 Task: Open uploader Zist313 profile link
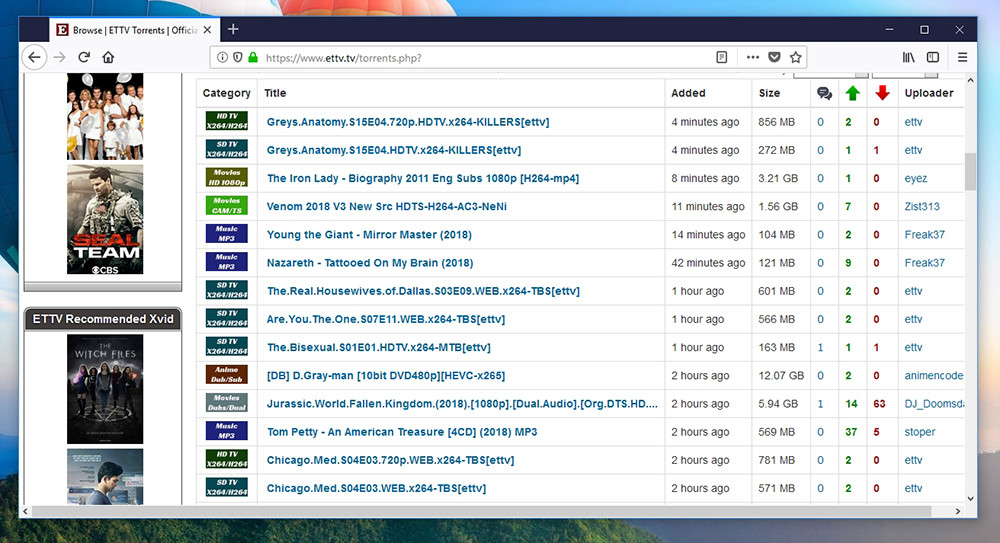[922, 206]
